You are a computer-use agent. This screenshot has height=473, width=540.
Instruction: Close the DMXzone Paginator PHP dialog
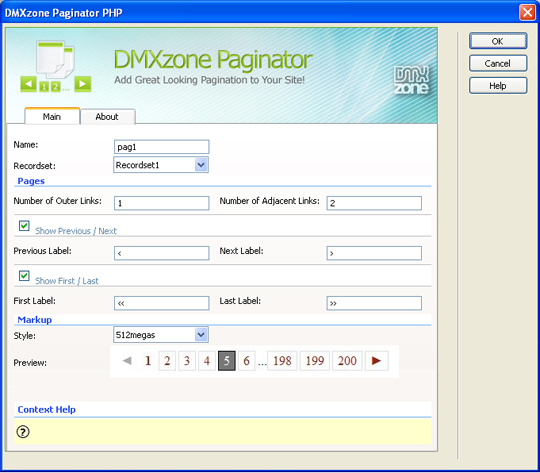click(x=527, y=12)
